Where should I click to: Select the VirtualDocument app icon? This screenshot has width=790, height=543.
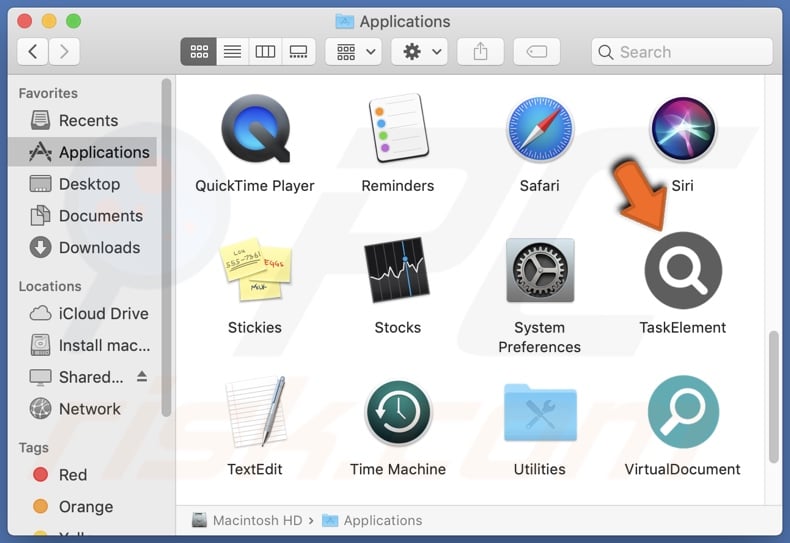[x=683, y=412]
